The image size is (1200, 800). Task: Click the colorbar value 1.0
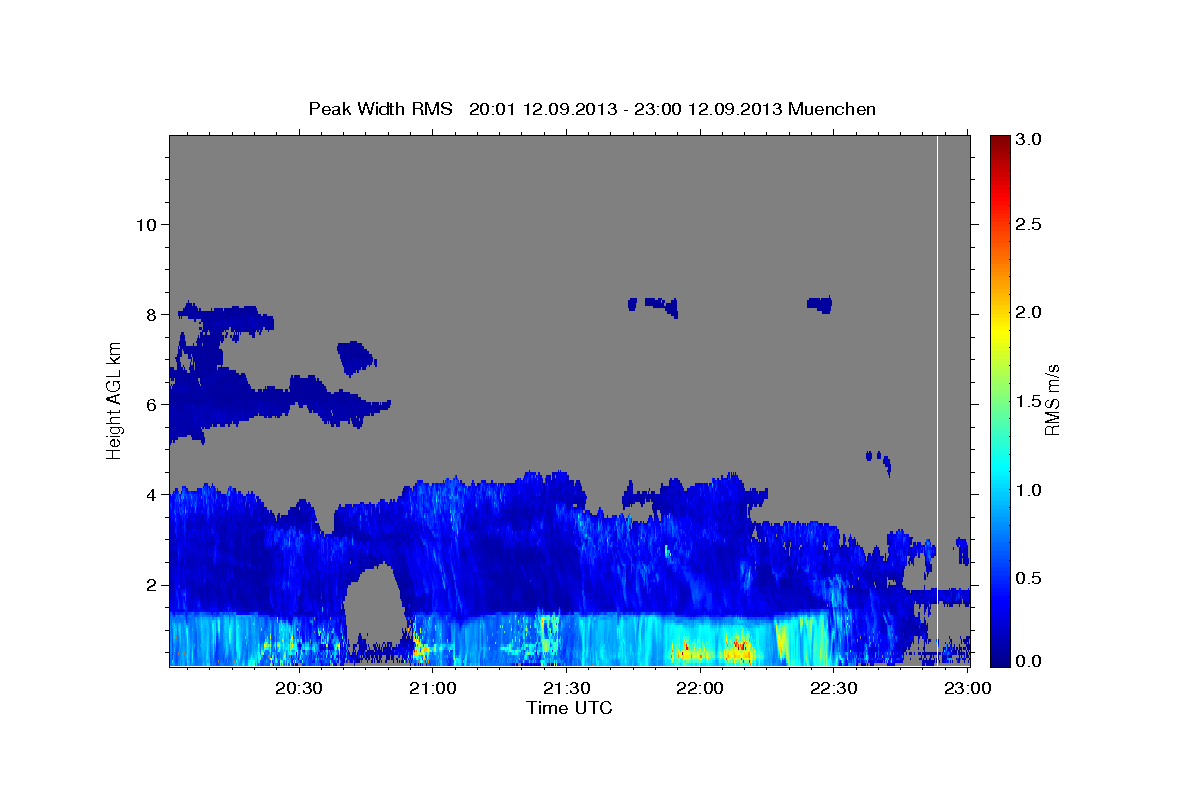(x=1031, y=490)
